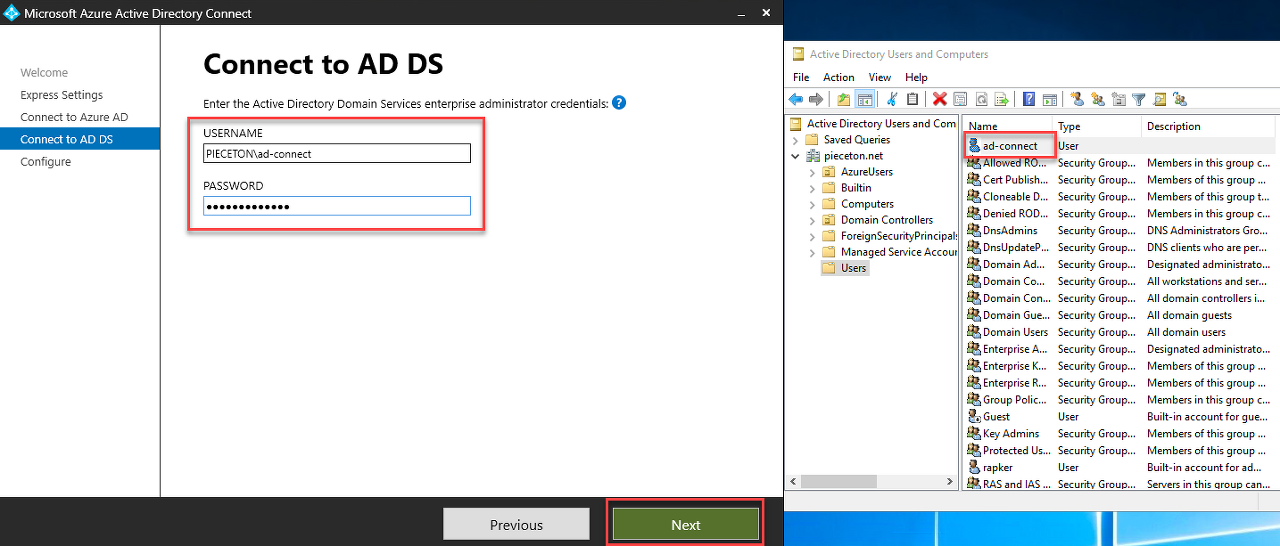Select the Welcome wizard step
1280x546 pixels.
tap(44, 73)
